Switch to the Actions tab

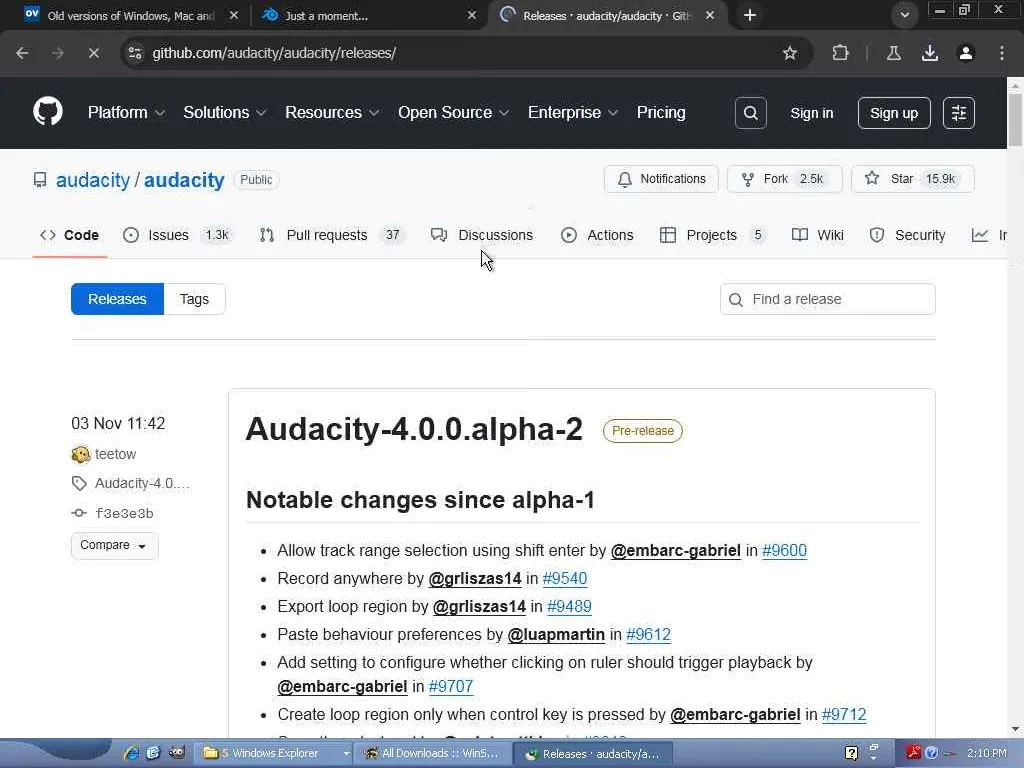[598, 235]
